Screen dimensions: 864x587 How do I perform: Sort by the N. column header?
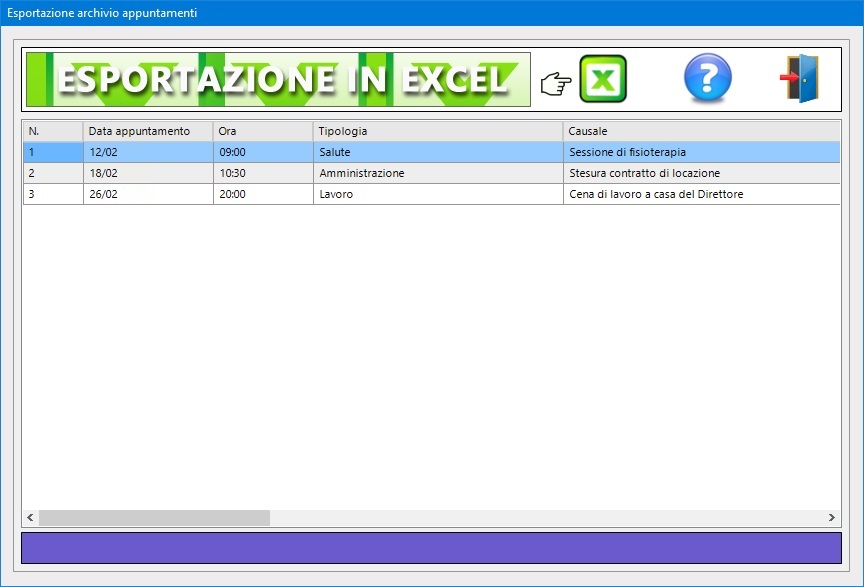click(53, 131)
